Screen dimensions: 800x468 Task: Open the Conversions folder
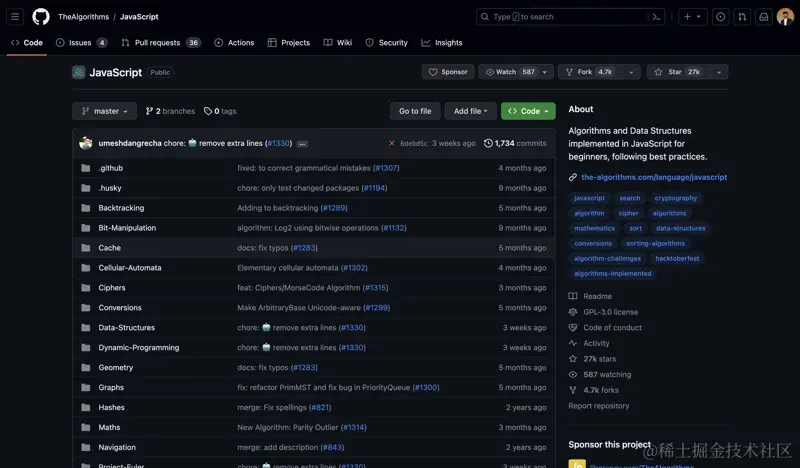[120, 307]
